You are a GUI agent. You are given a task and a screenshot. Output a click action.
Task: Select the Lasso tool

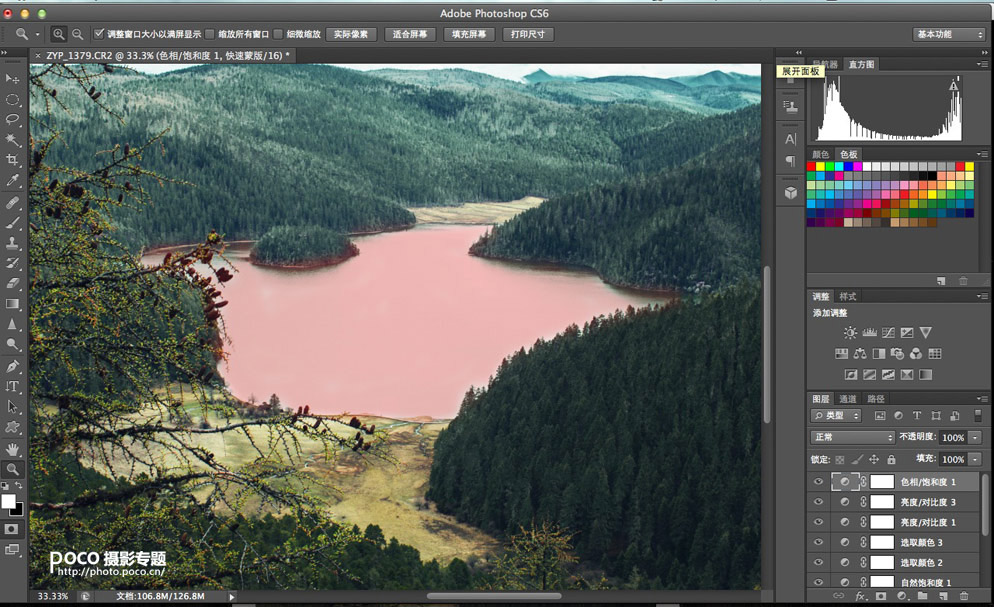coord(12,120)
